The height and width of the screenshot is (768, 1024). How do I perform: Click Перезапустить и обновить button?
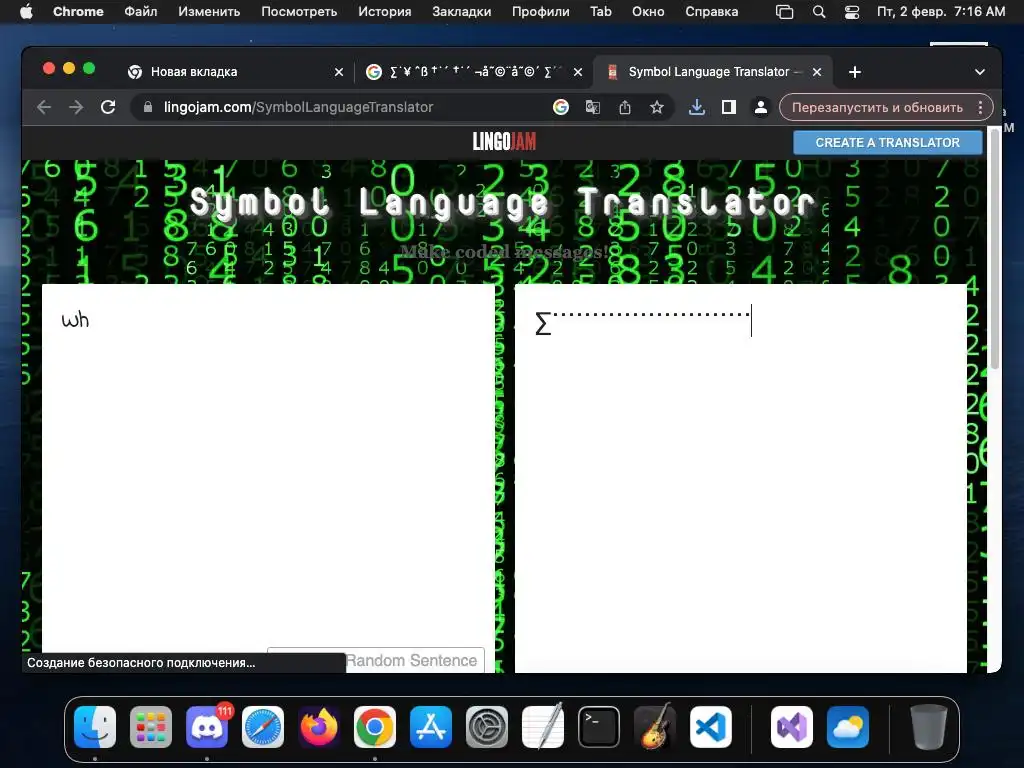(x=877, y=107)
